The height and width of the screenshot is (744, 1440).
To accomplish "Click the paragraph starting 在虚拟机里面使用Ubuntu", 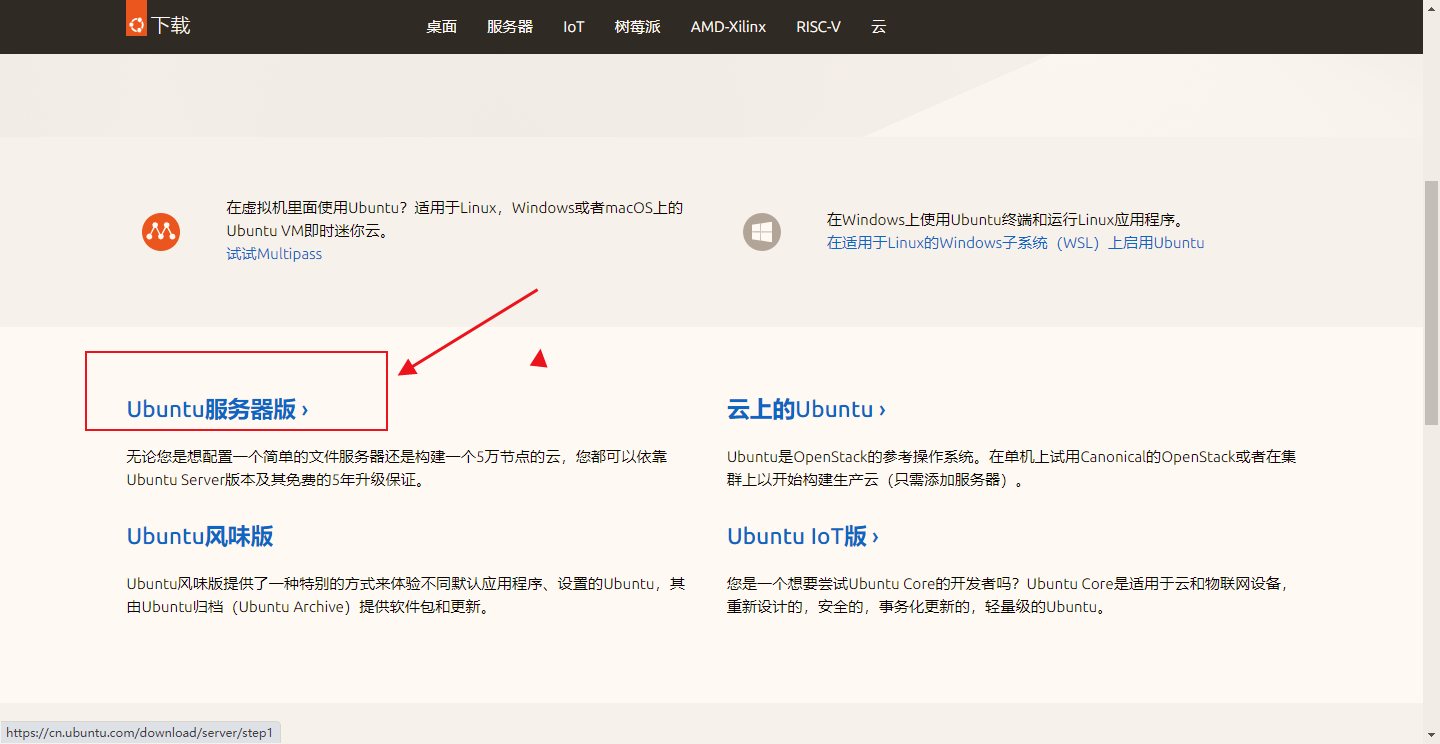I will pos(455,220).
